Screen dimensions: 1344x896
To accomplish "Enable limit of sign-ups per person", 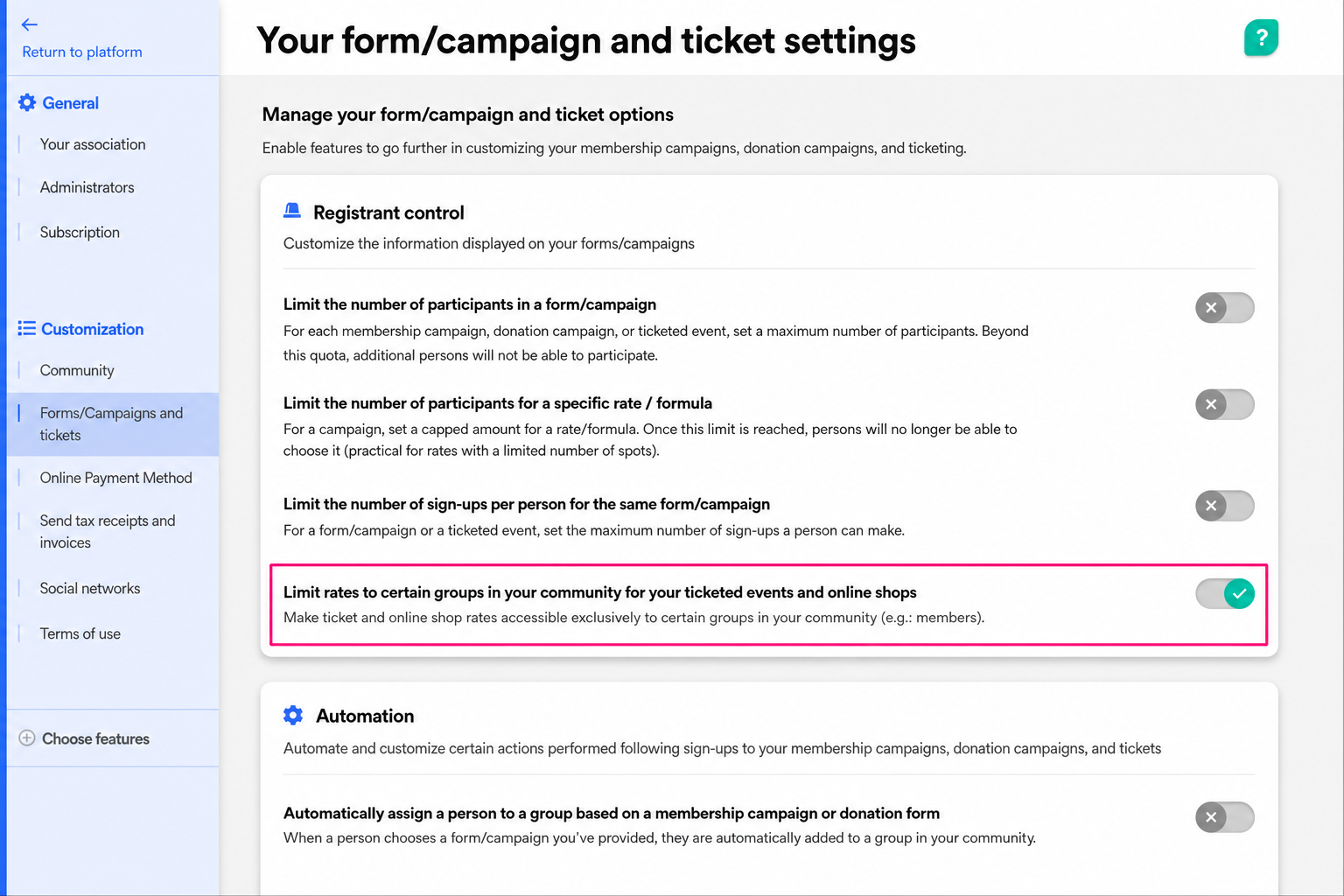I will (1224, 505).
